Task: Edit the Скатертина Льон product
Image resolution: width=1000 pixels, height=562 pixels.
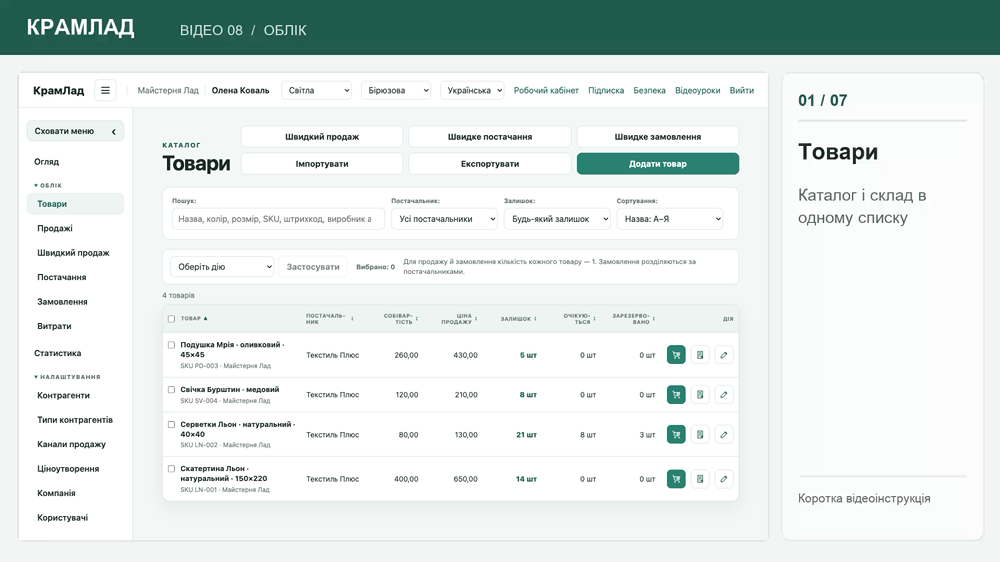Action: 724,478
